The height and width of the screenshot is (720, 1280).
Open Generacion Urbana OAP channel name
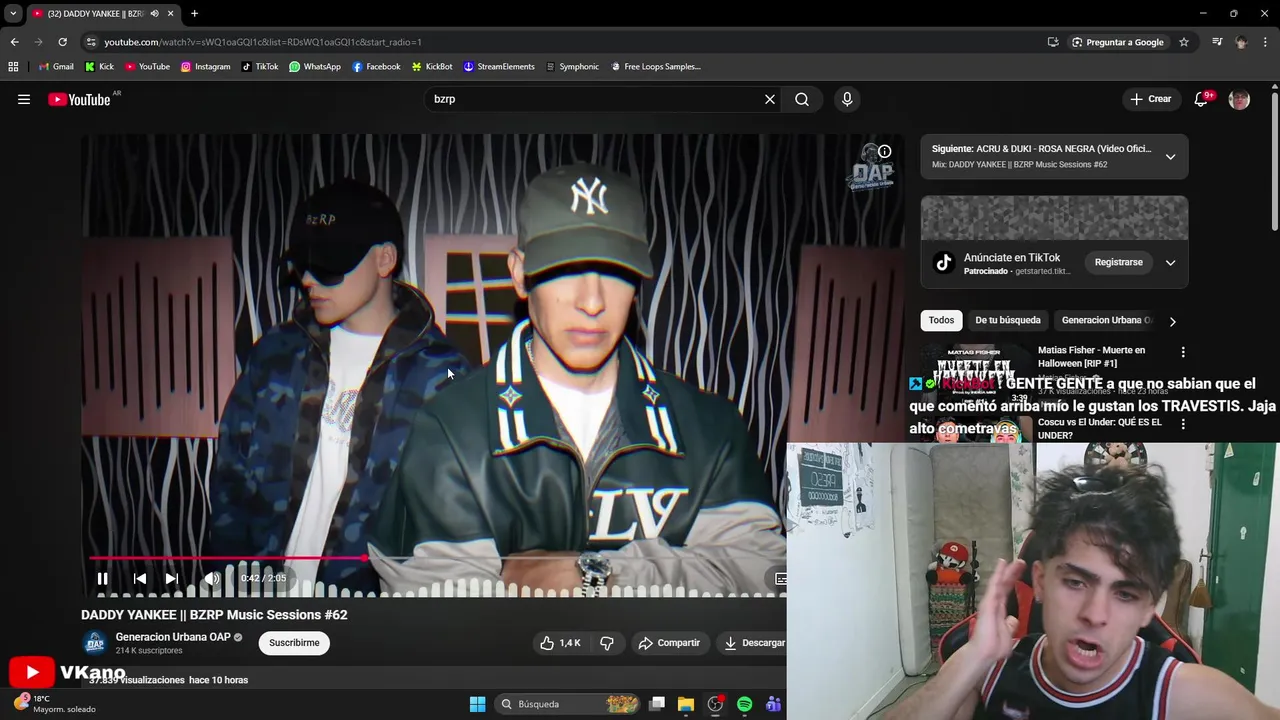click(x=173, y=637)
